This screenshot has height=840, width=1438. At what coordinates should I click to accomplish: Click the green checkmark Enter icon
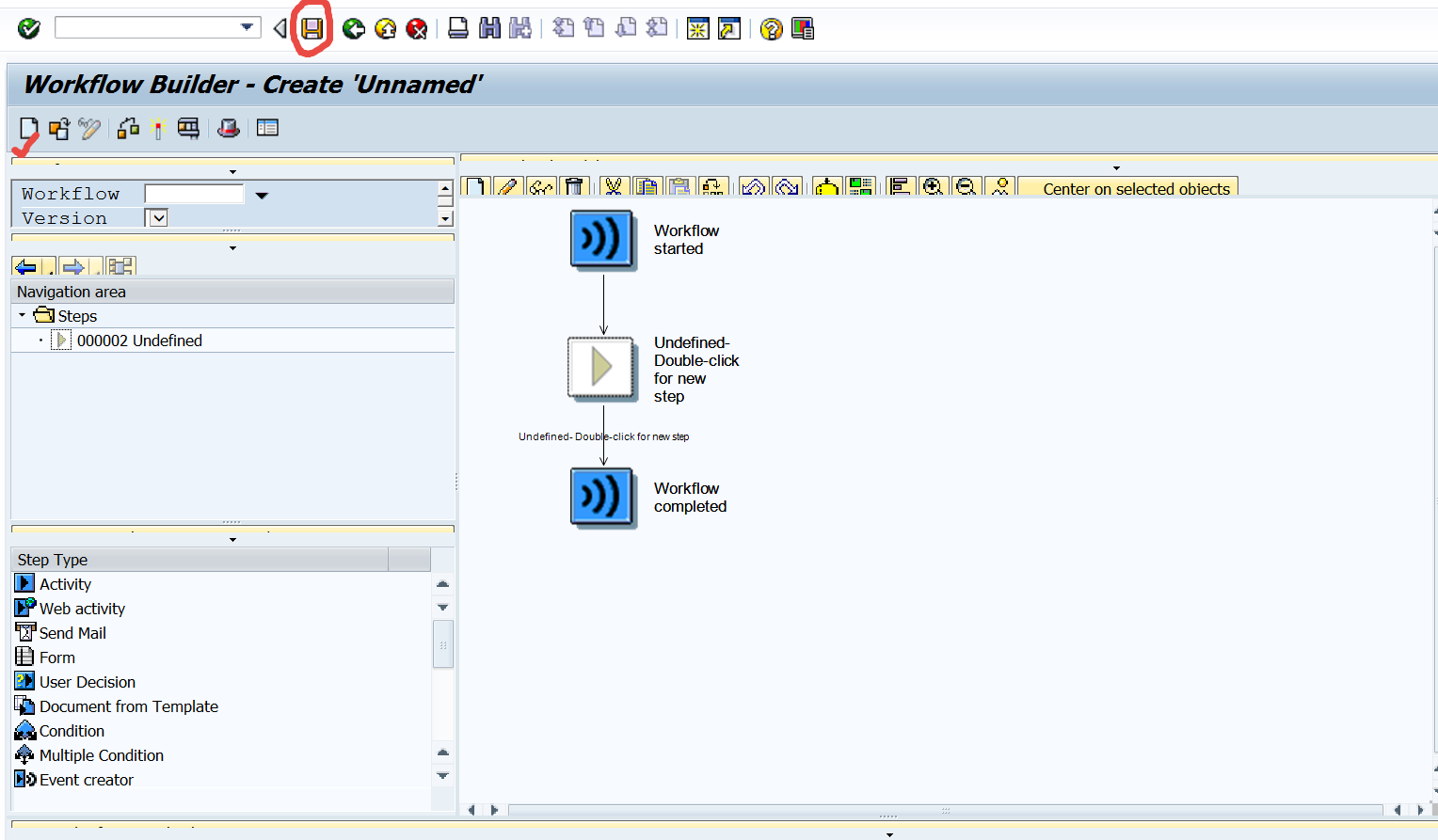coord(29,28)
